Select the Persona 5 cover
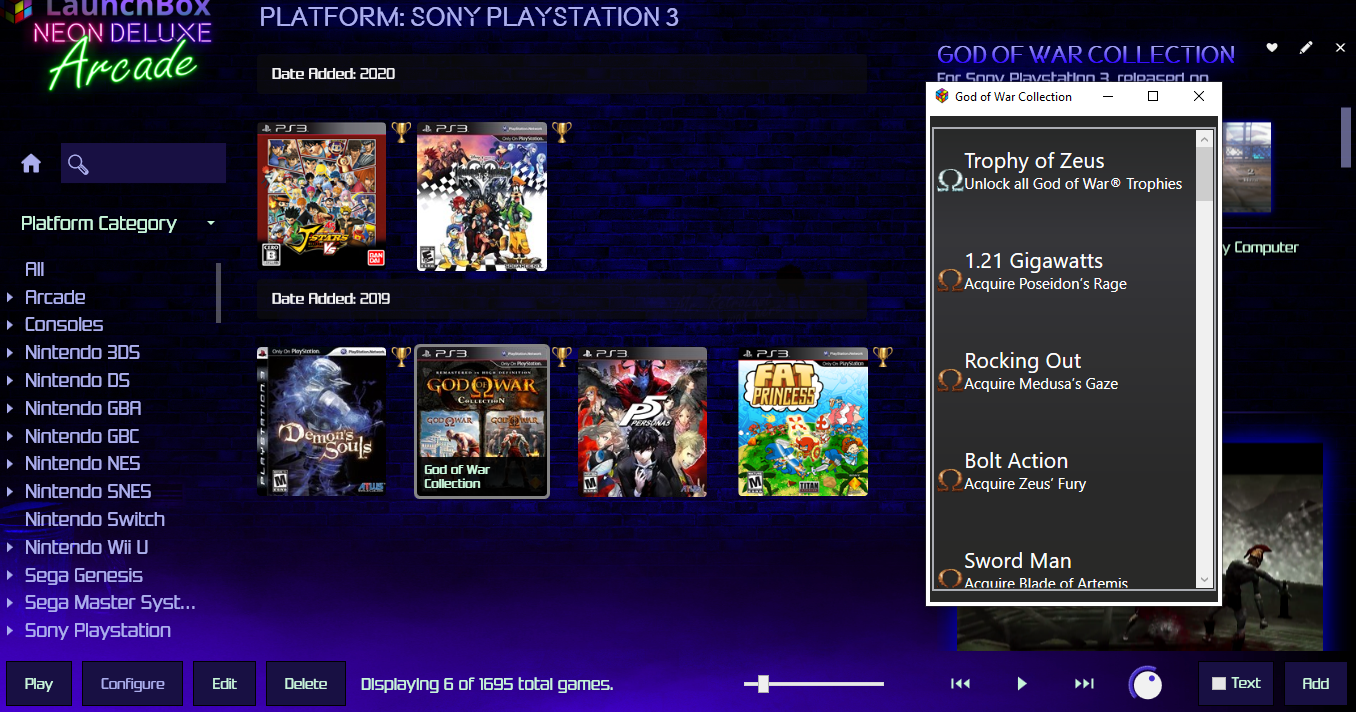The height and width of the screenshot is (712, 1356). pos(642,421)
